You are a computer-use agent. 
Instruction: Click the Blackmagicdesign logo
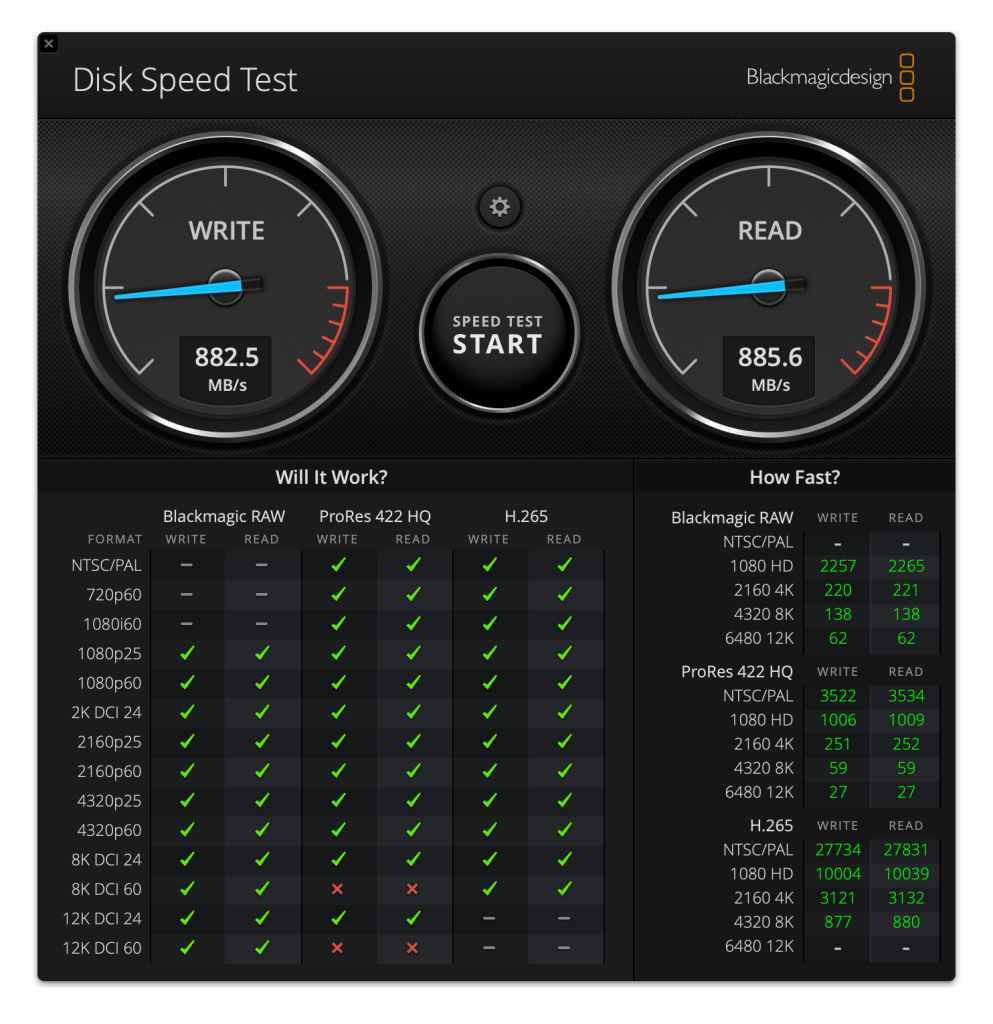coord(830,78)
